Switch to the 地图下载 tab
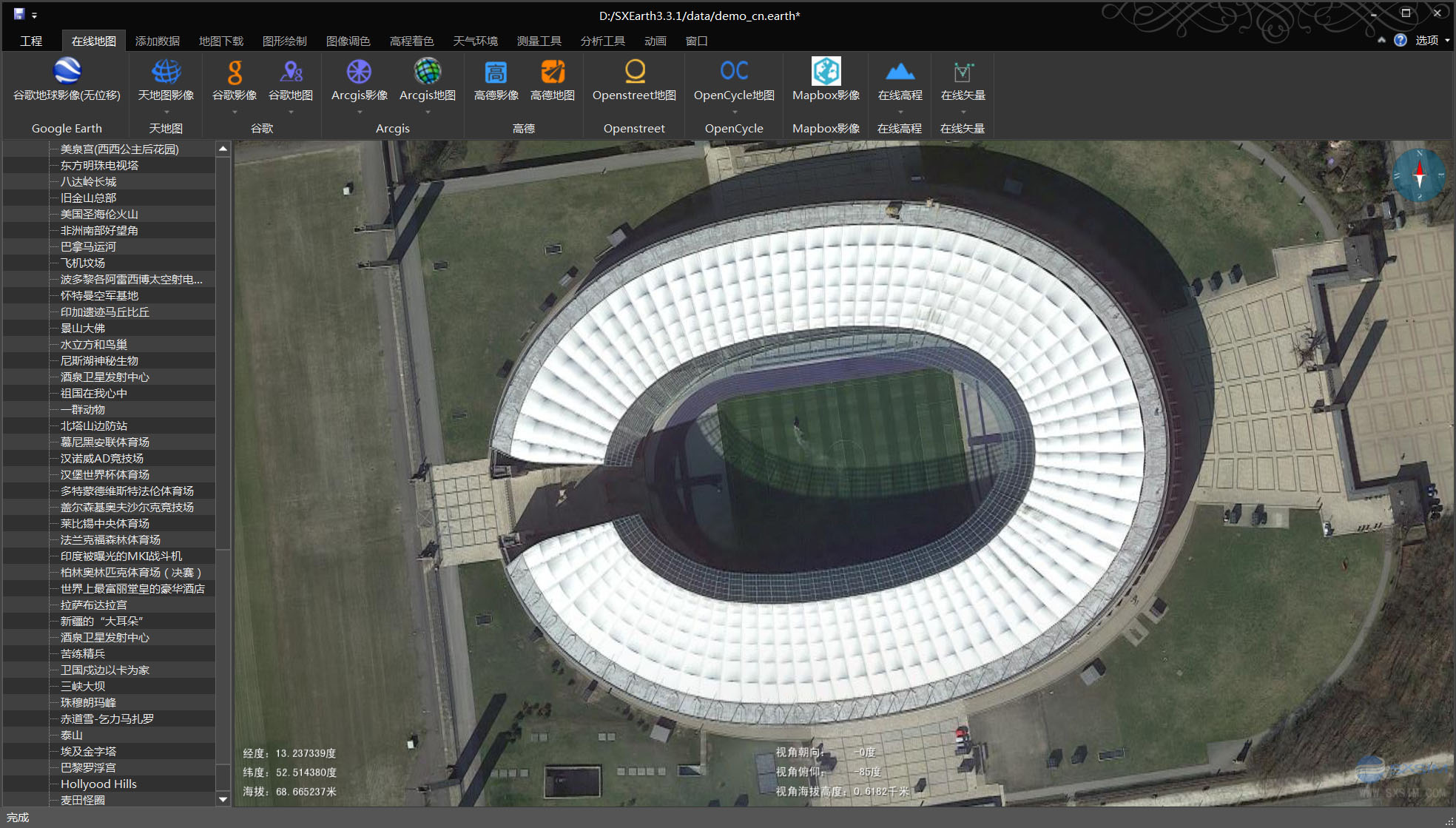This screenshot has width=1456, height=828. coord(221,41)
